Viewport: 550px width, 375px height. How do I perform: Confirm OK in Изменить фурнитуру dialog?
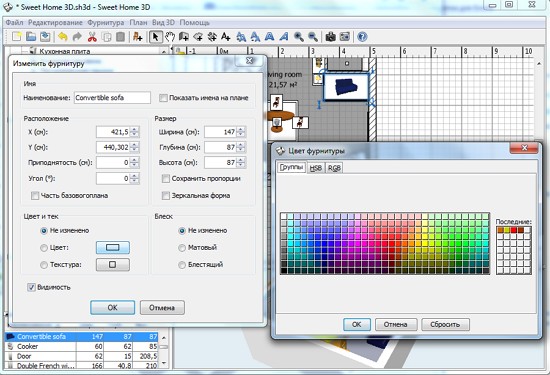112,308
